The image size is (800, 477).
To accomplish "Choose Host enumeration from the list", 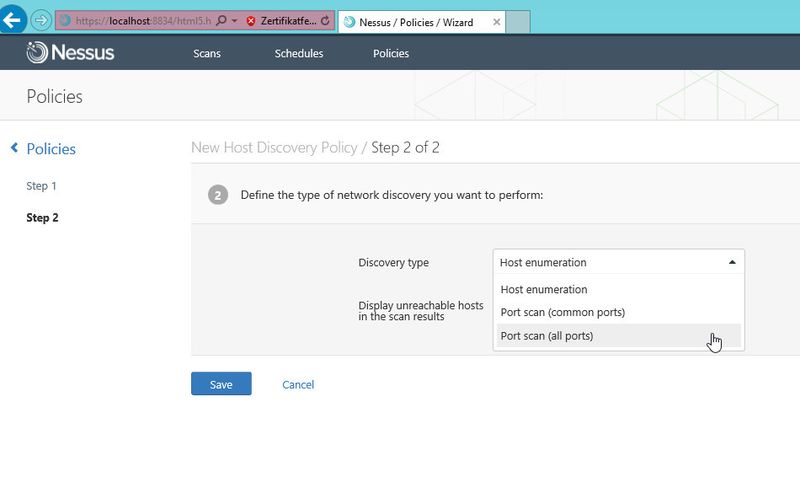I will click(618, 290).
